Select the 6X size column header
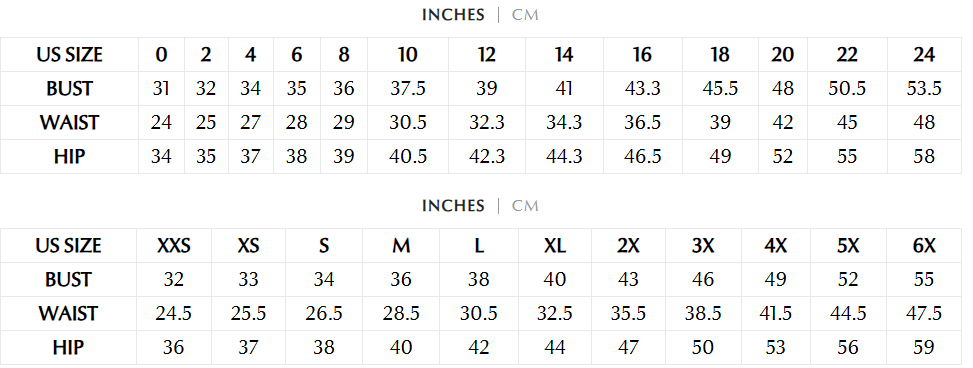The width and height of the screenshot is (973, 368). (x=924, y=246)
